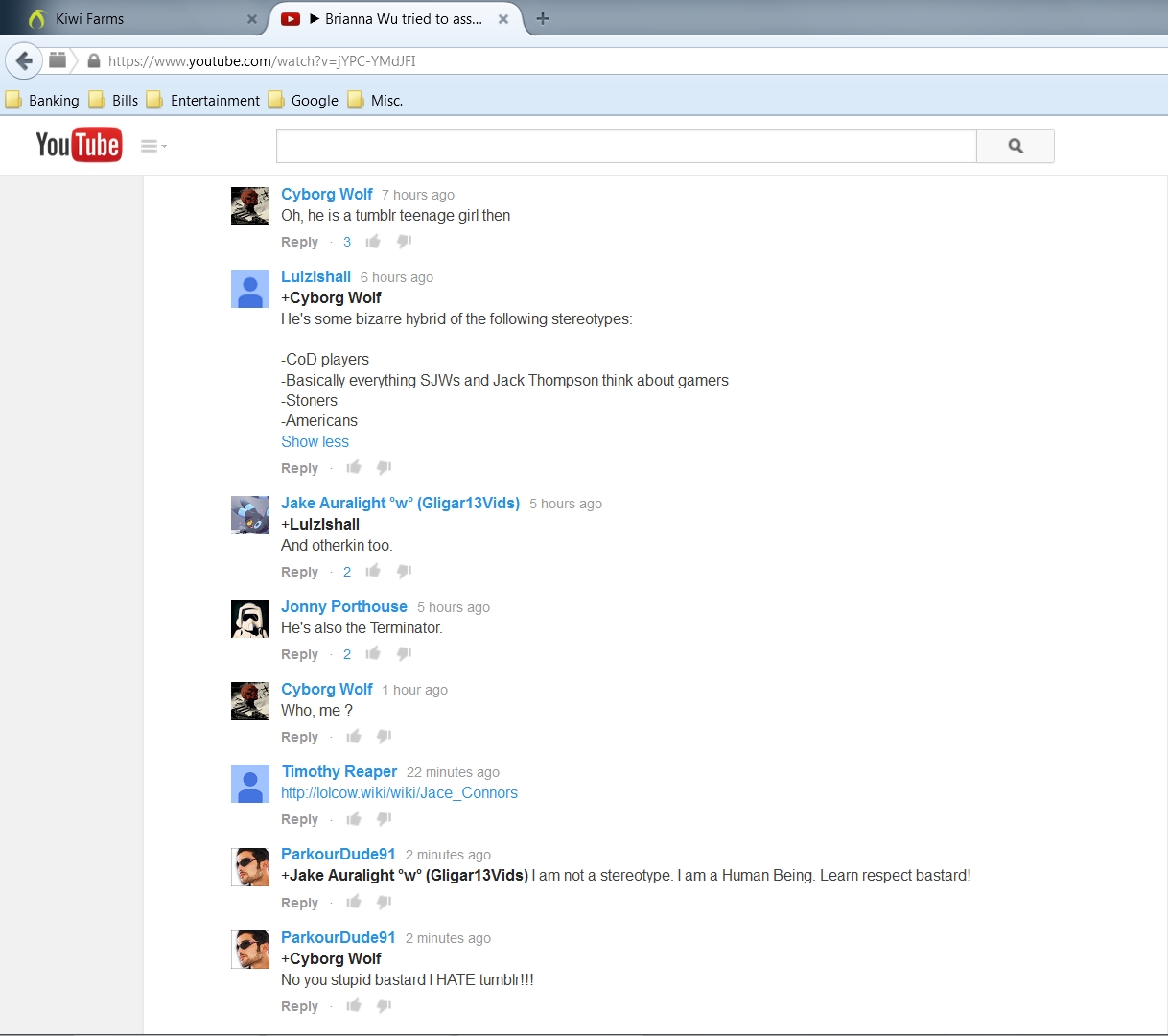Screen dimensions: 1168x1036
Task: Like the 'And otherkin too' comment
Action: (x=373, y=571)
